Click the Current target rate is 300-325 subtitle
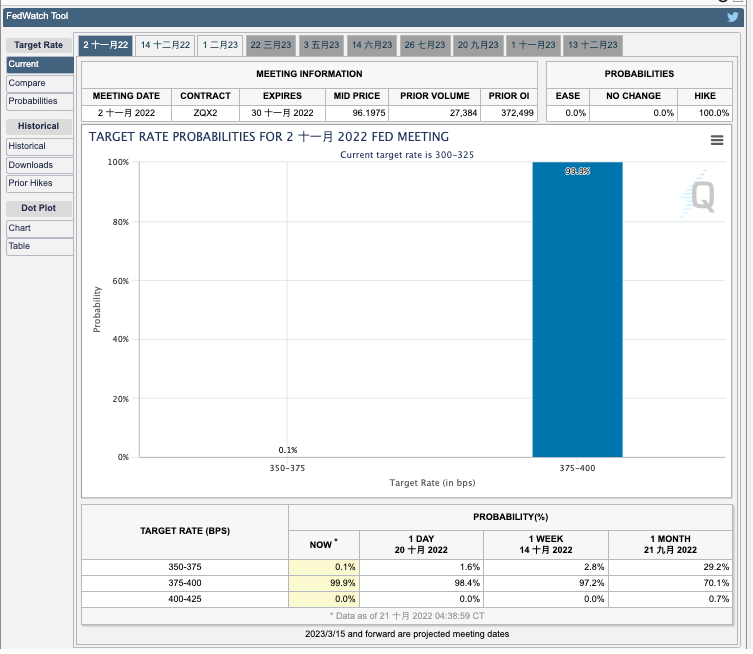Viewport: 753px width, 654px height. (407, 155)
